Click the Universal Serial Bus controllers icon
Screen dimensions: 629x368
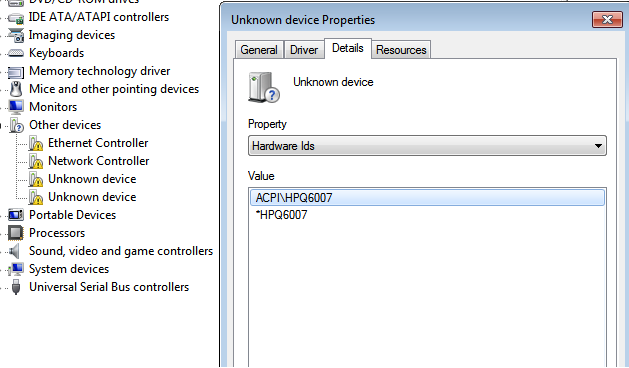[x=16, y=287]
